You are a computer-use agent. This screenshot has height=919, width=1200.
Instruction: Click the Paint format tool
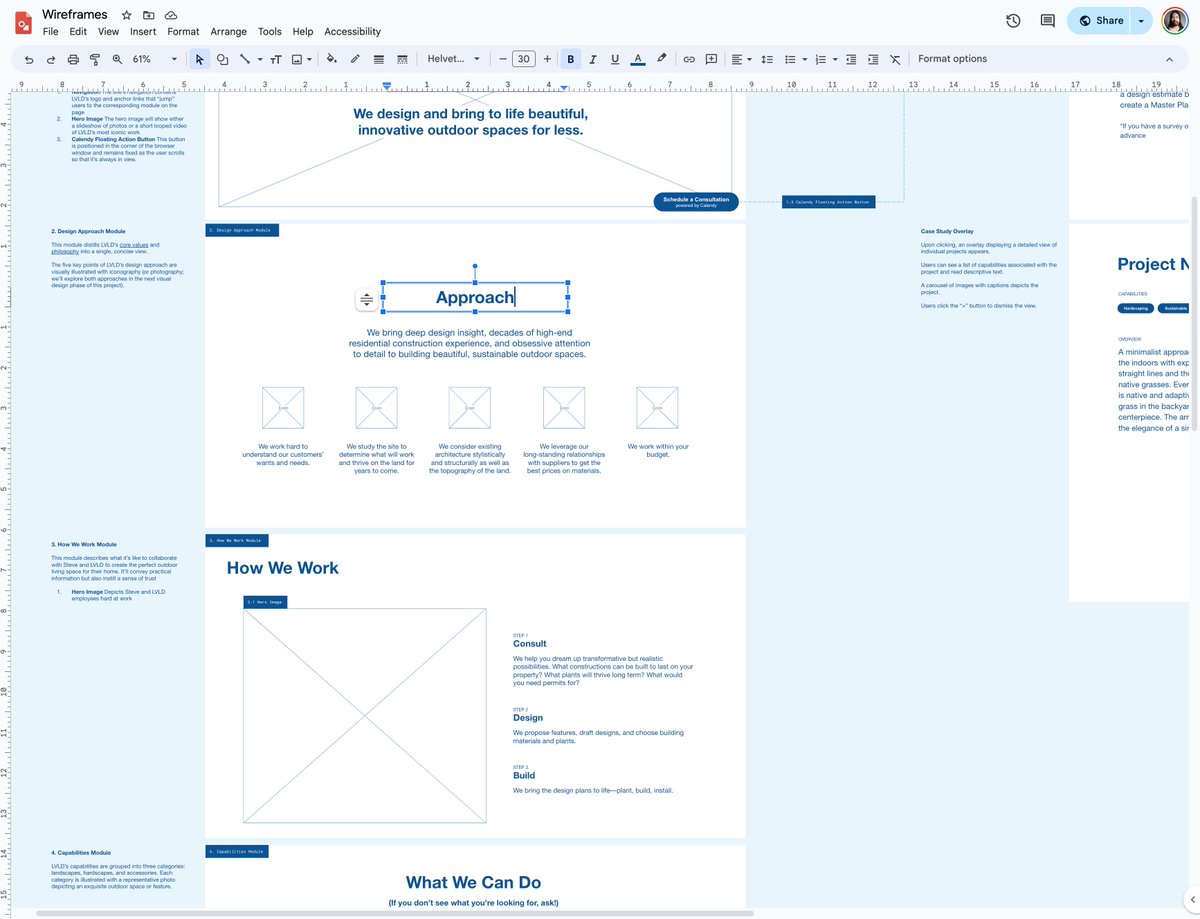[94, 58]
